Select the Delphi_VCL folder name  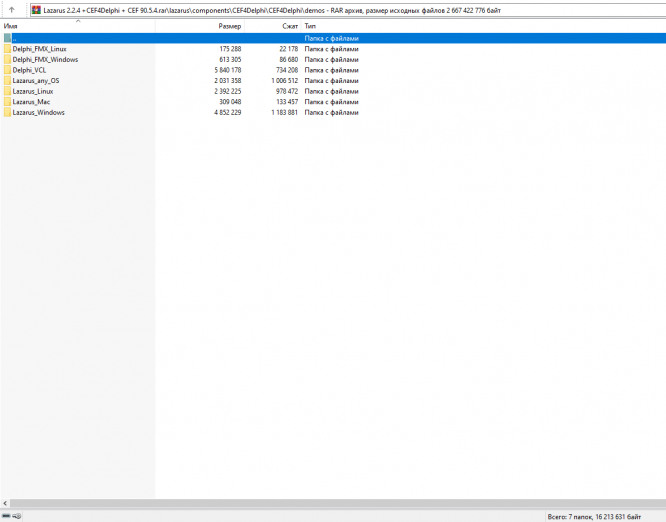tap(29, 70)
